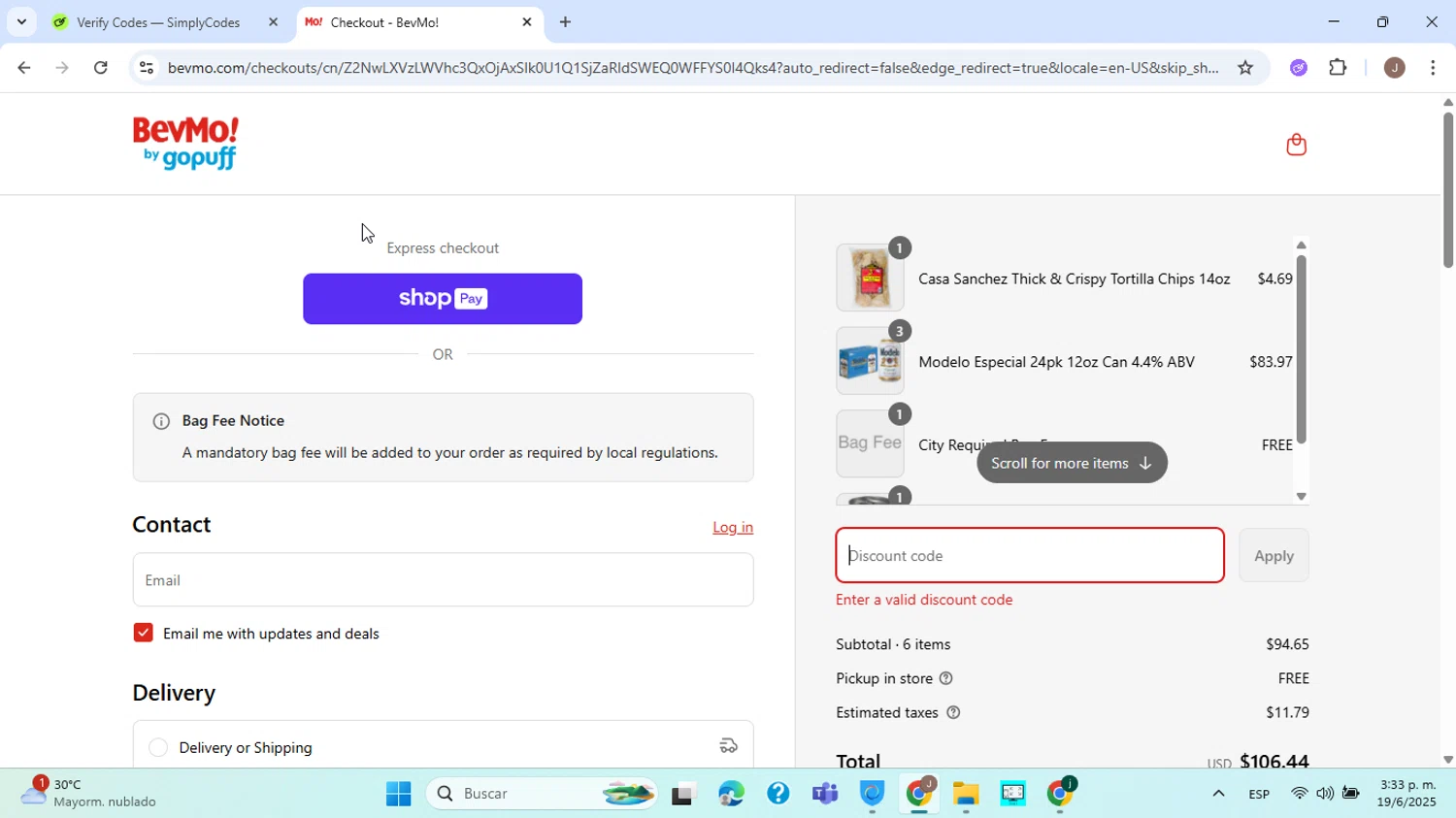Focus the Discount code field

tap(1030, 556)
